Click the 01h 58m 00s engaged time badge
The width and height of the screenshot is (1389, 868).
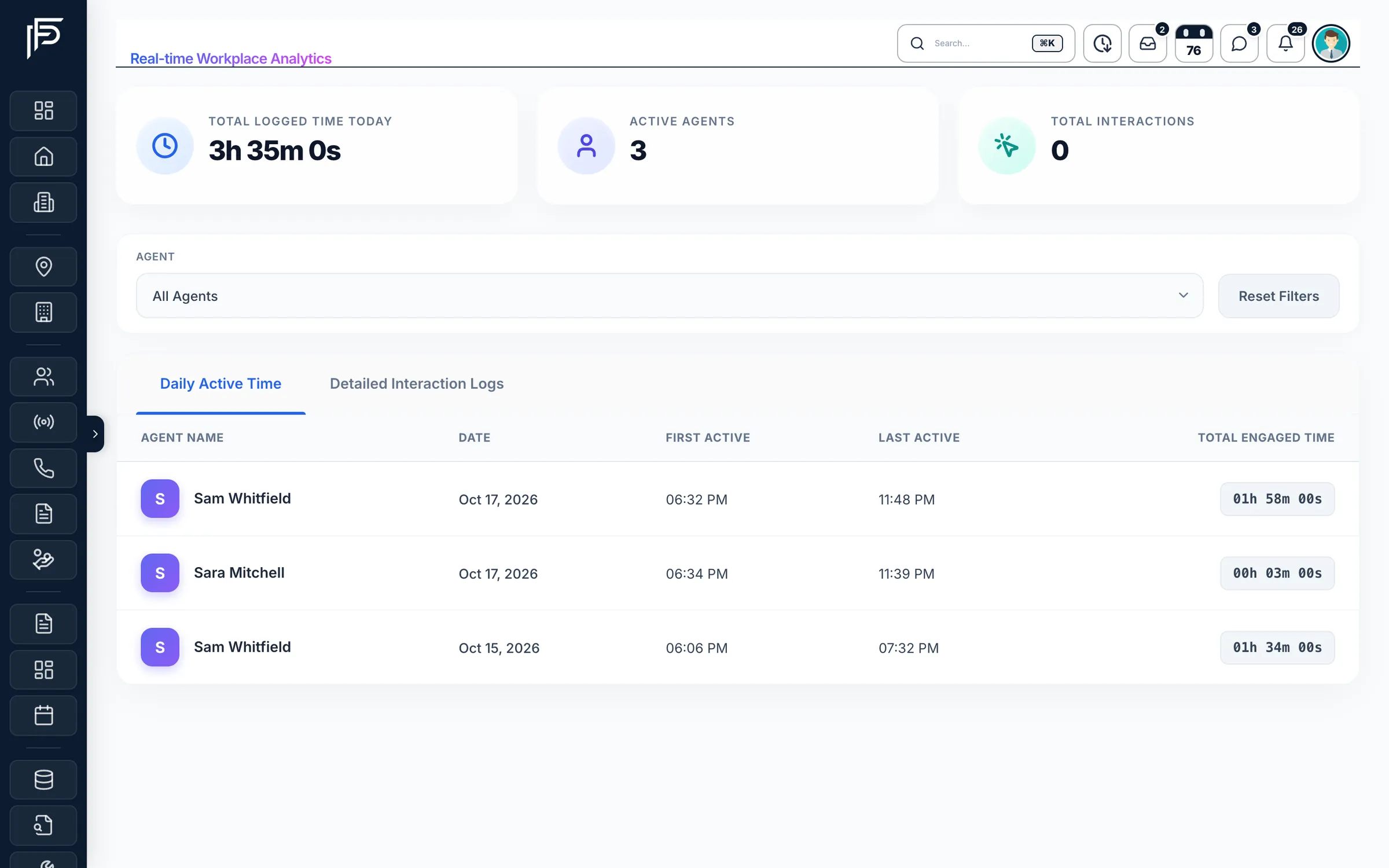[x=1277, y=499]
